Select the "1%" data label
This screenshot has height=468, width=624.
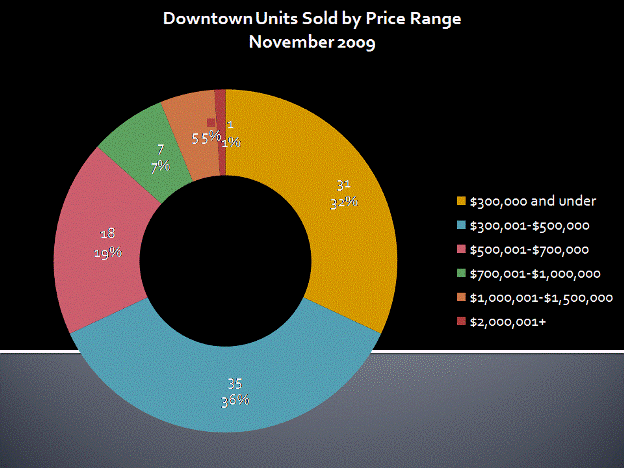tap(231, 142)
